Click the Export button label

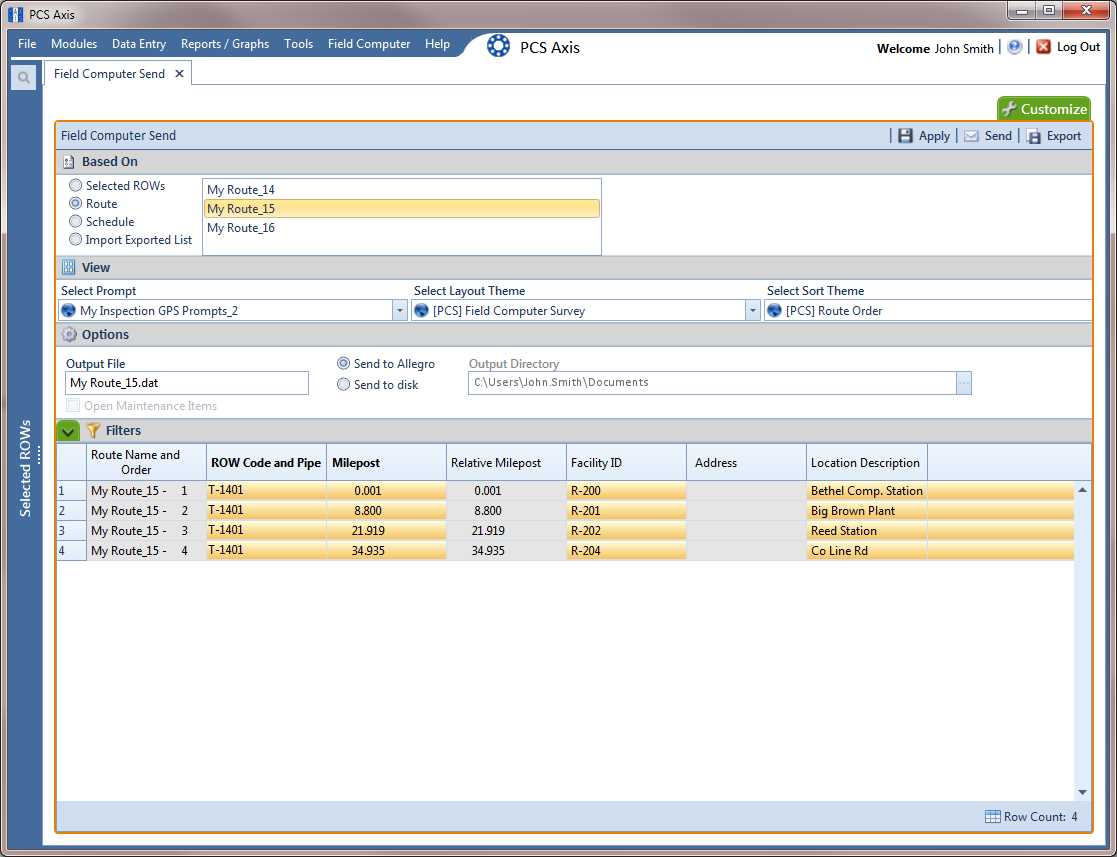click(x=1064, y=136)
